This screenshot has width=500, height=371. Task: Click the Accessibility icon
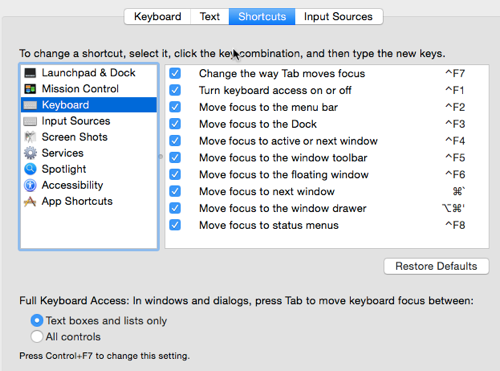tap(30, 185)
